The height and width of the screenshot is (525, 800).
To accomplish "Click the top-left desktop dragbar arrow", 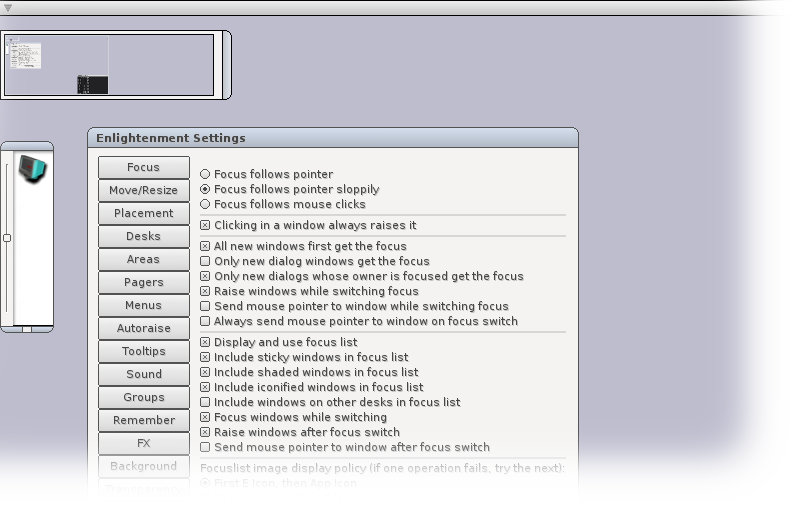I will 8,8.
